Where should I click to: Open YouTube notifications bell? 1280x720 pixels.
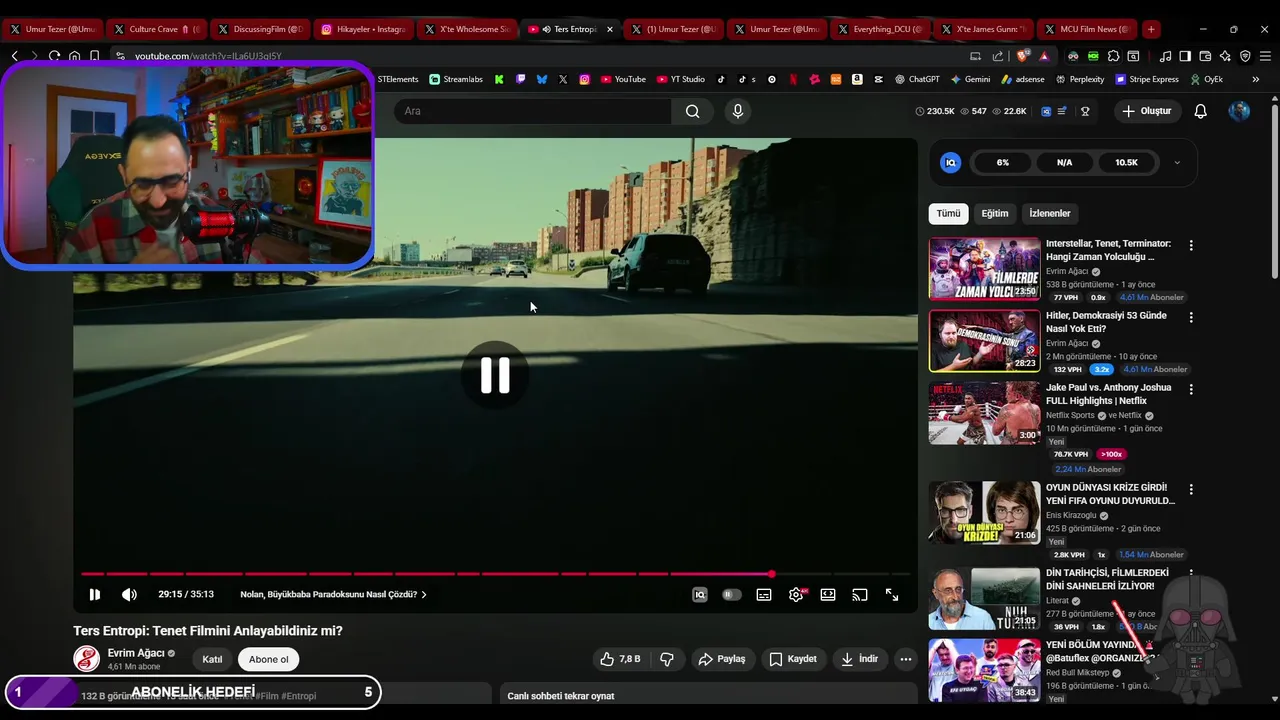pyautogui.click(x=1201, y=111)
